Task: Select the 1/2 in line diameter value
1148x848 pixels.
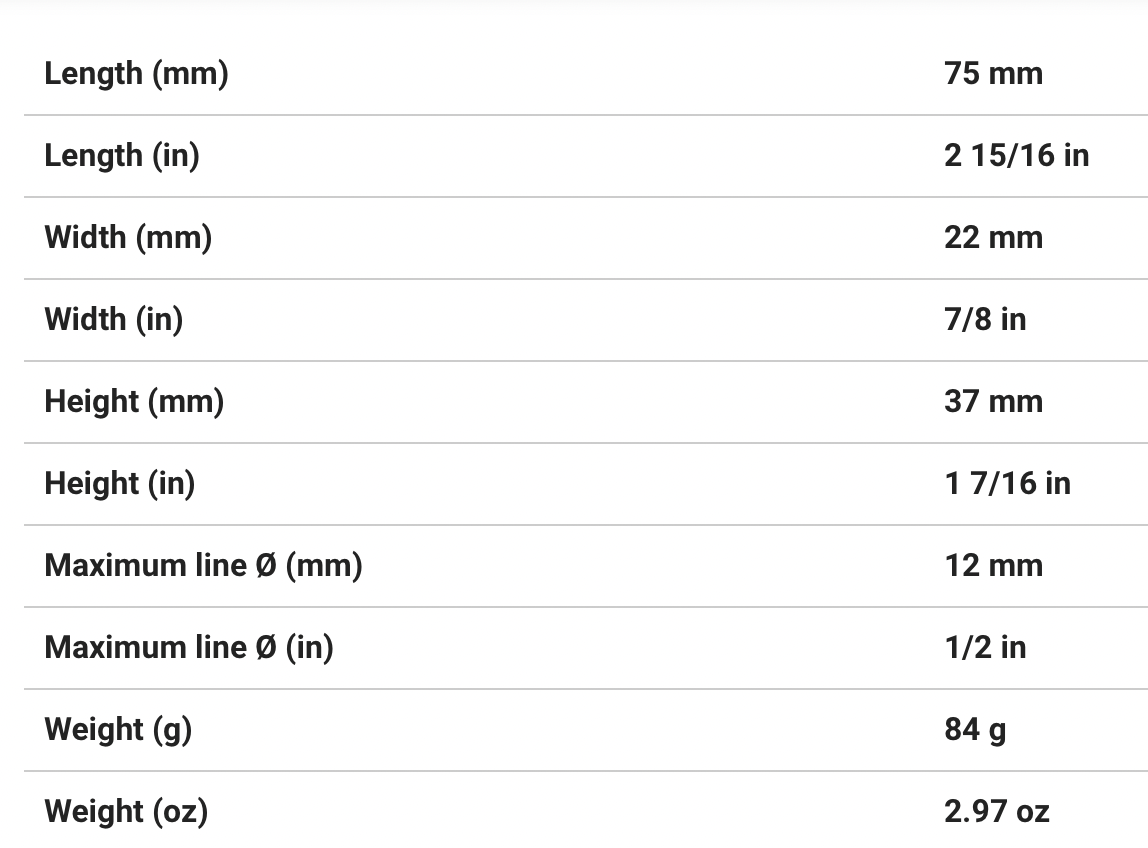Action: point(985,648)
